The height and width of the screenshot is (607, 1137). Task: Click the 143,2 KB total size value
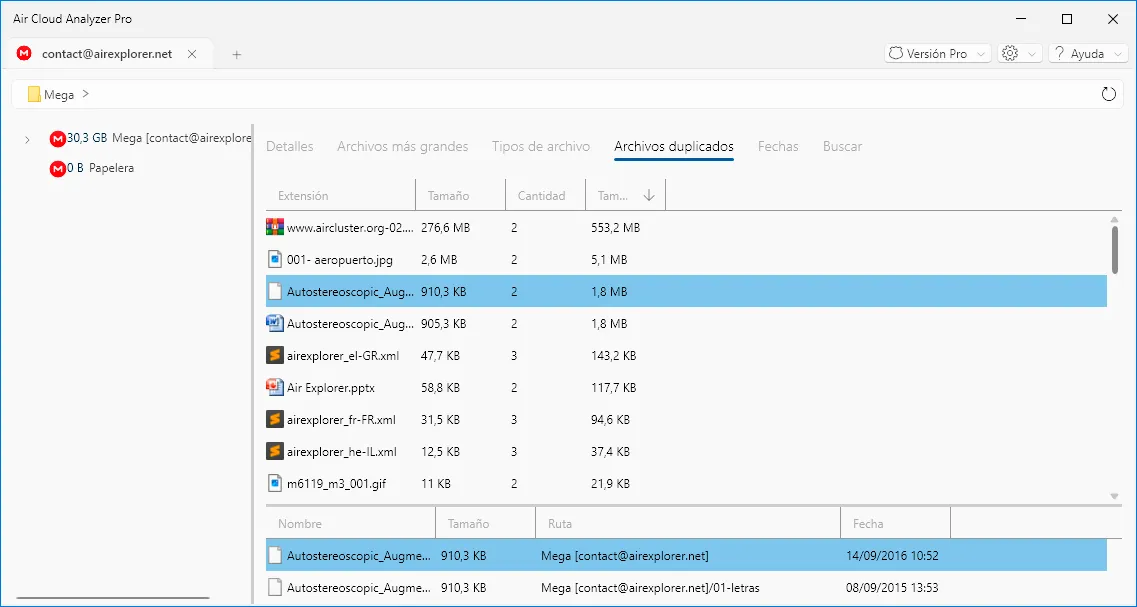613,355
